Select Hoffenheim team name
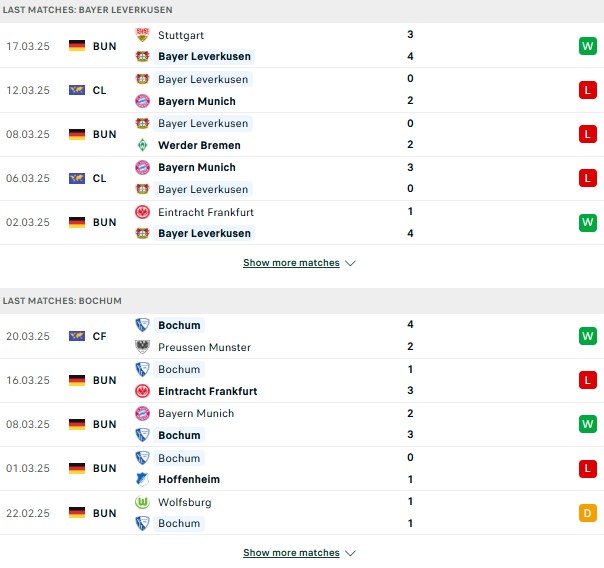Viewport: 604px width, 568px height. click(x=189, y=479)
